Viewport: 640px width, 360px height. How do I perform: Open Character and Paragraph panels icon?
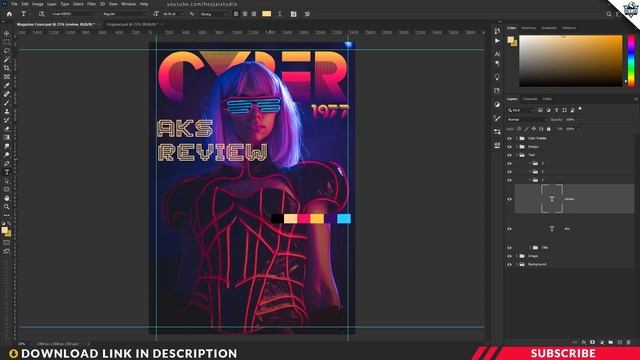[293, 14]
